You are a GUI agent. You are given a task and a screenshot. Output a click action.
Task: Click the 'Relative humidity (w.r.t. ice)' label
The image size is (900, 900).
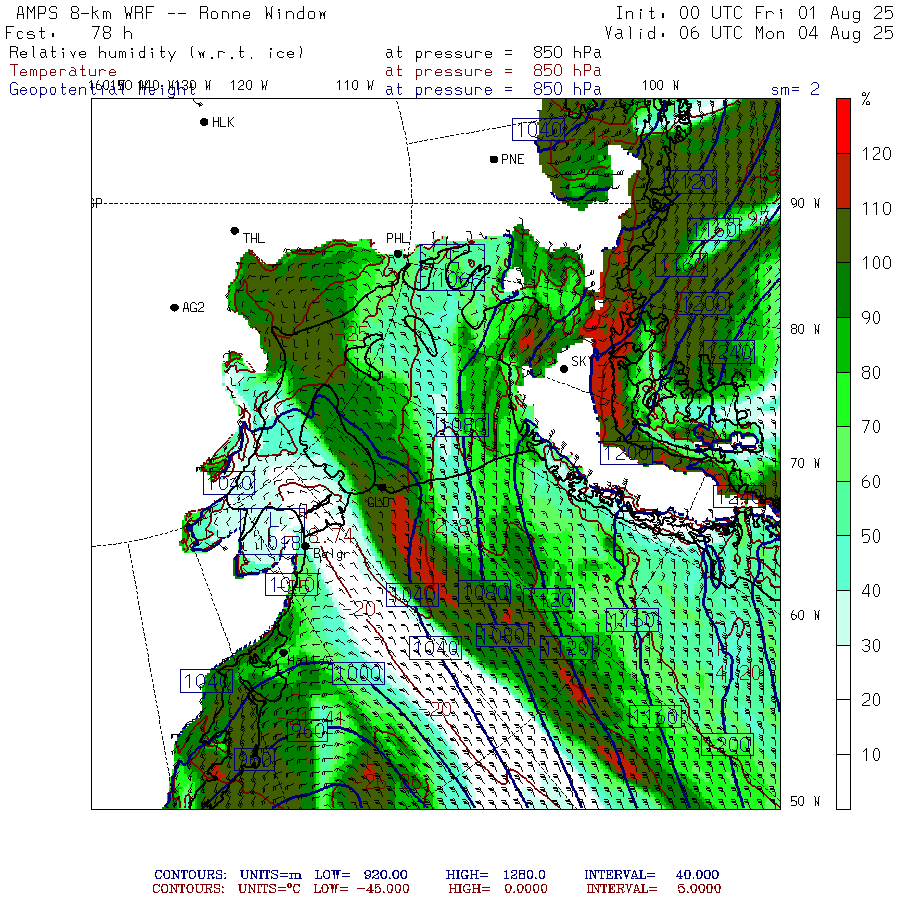[156, 53]
